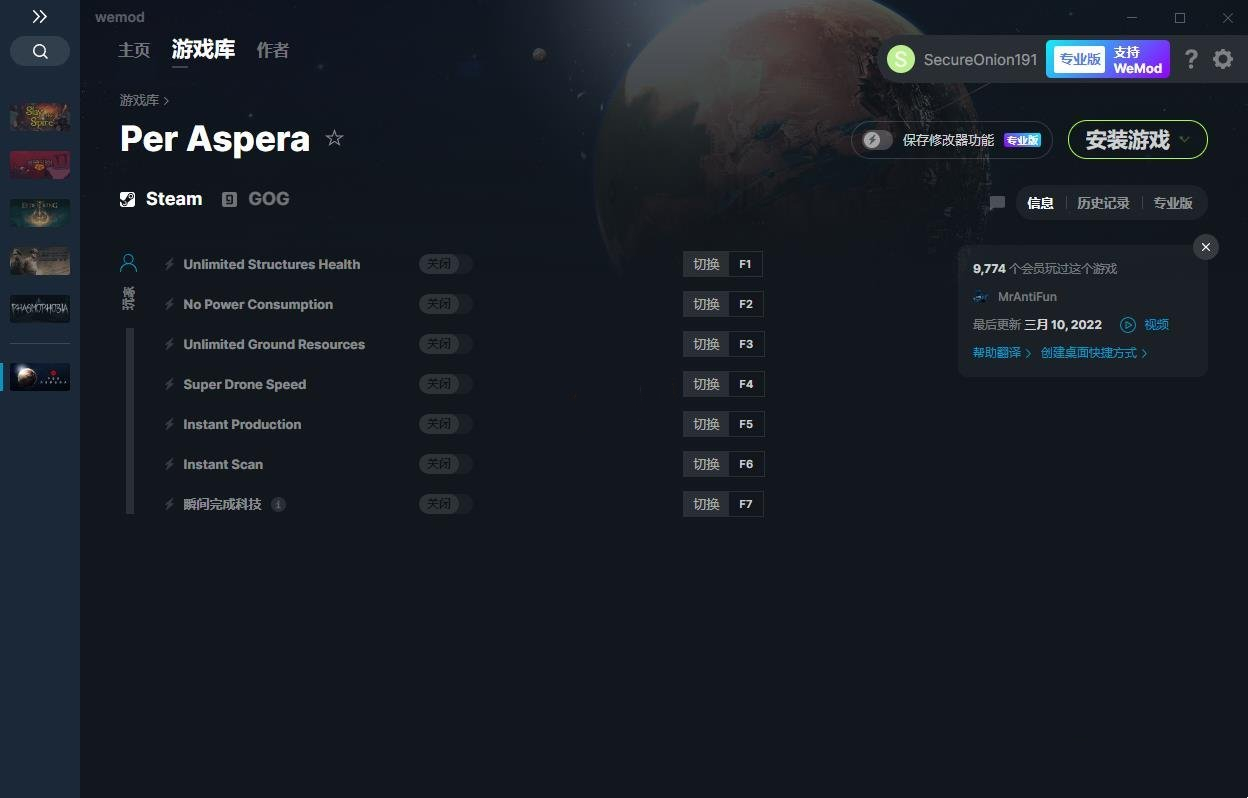Viewport: 1248px width, 798px height.
Task: Toggle Super Drone Speed switch
Action: [446, 384]
